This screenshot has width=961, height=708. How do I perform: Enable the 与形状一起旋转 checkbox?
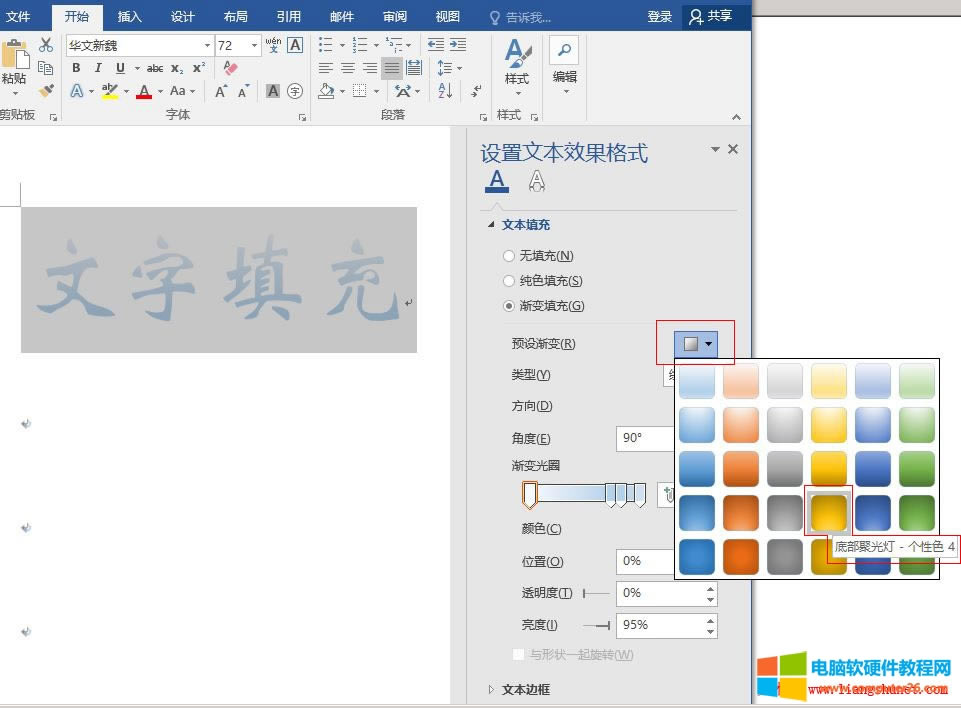[x=518, y=655]
